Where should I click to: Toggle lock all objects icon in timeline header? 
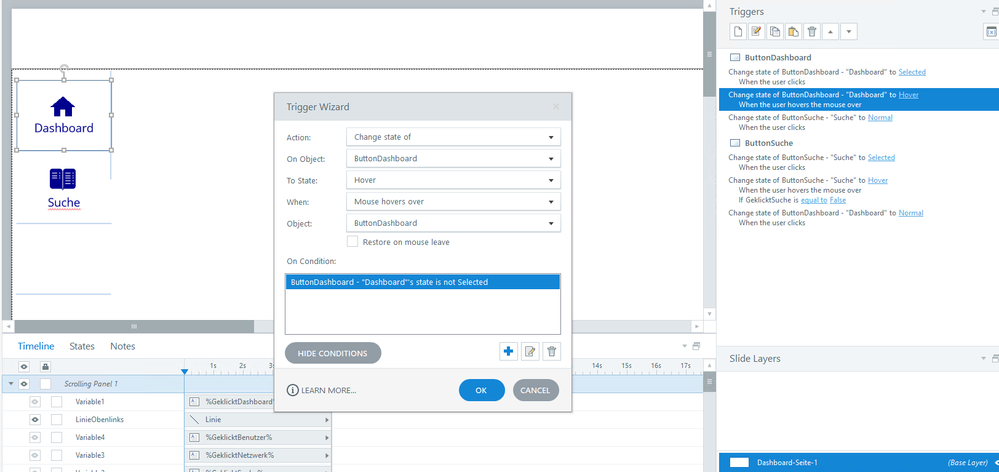[45, 366]
